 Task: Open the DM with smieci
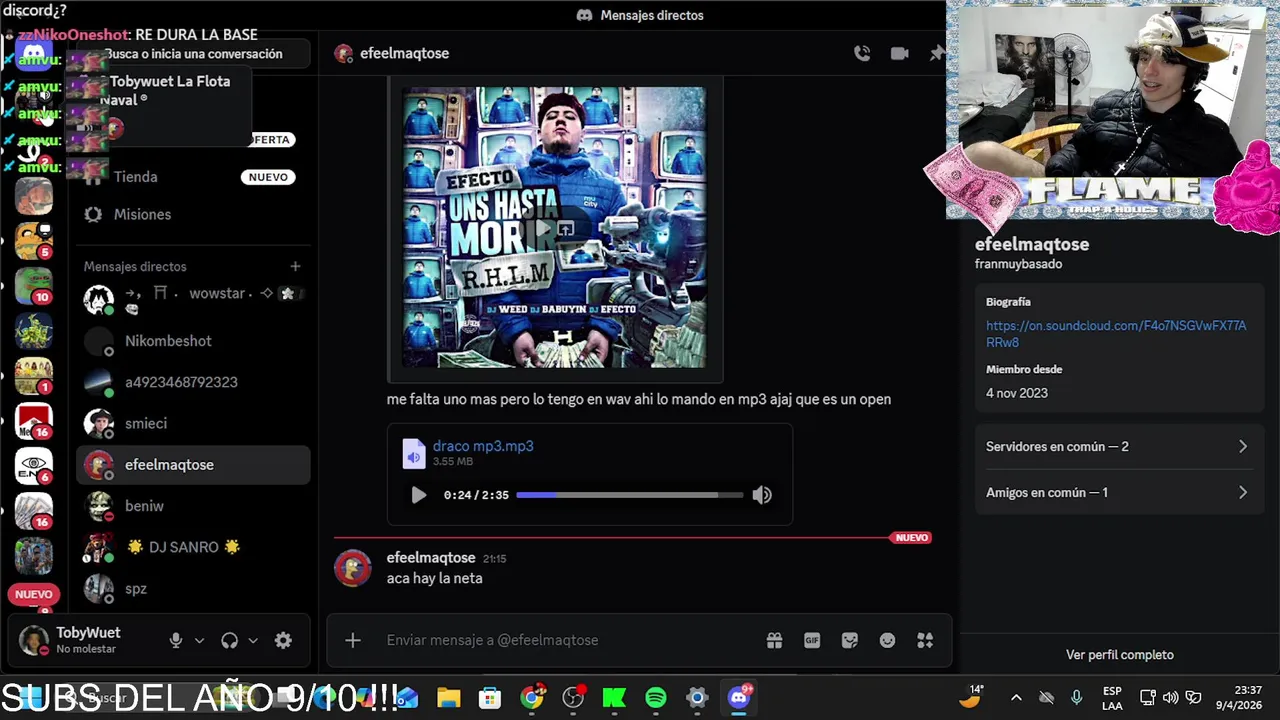193,423
